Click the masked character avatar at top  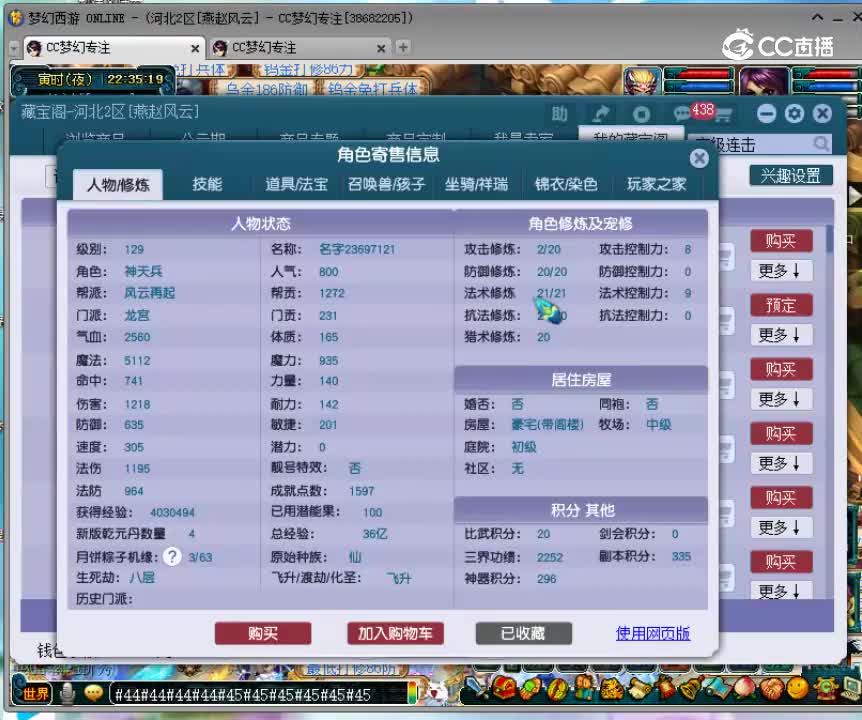[x=642, y=80]
